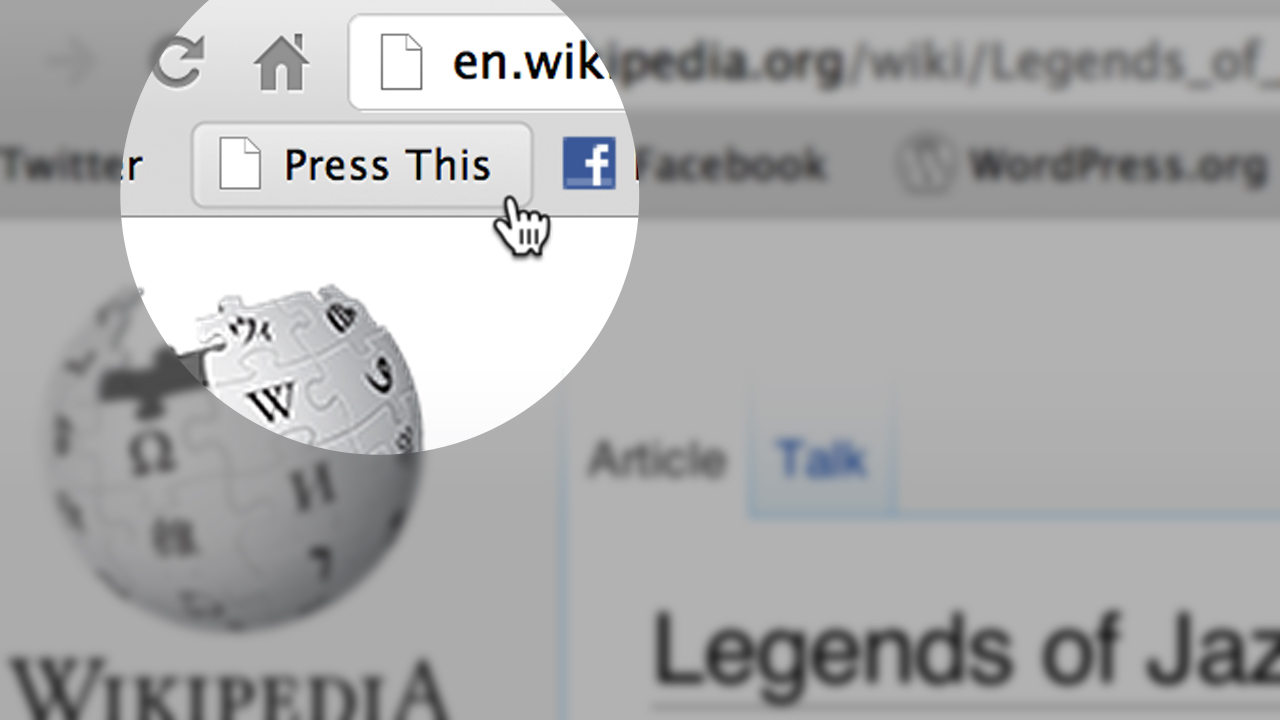The height and width of the screenshot is (720, 1280).
Task: Click the WordPress logo icon in the bookmarks bar
Action: [x=924, y=163]
